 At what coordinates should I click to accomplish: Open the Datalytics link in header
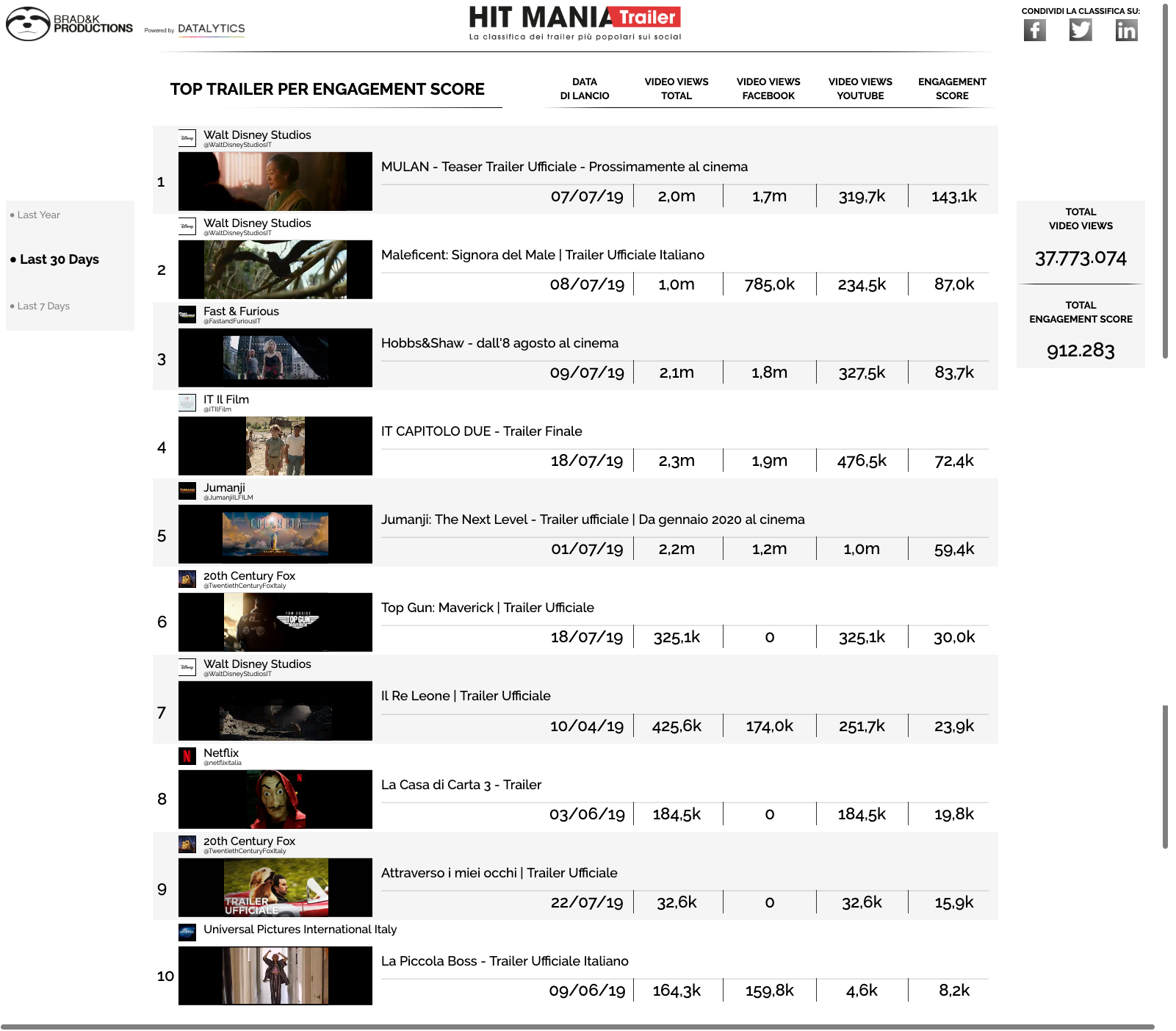(211, 29)
